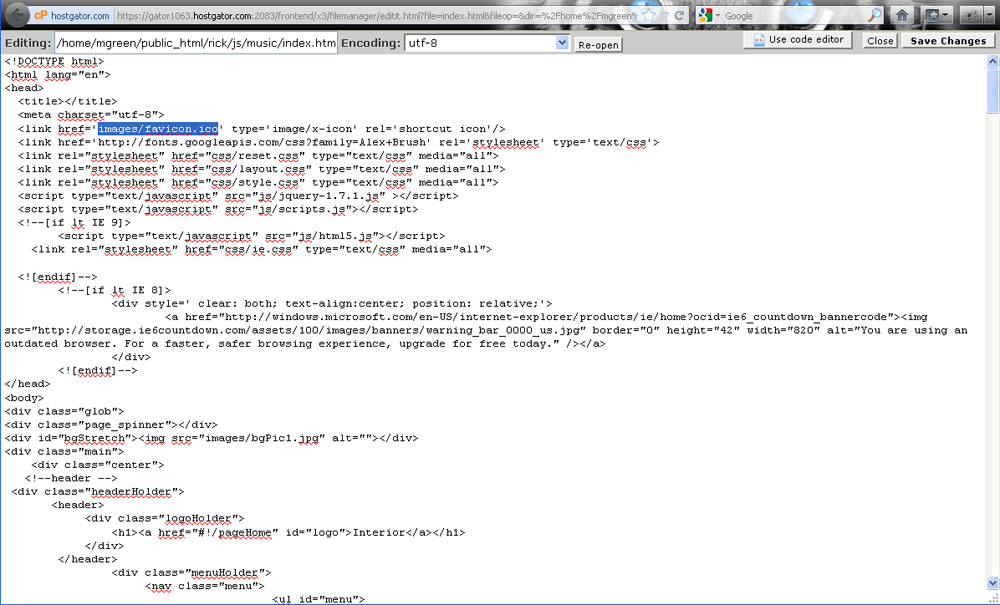1000x605 pixels.
Task: Click the '<!--[if lt IE 9]>' comment
Action: click(75, 222)
